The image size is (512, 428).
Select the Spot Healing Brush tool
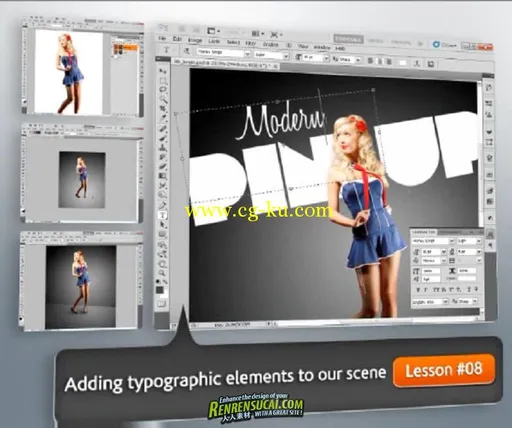pyautogui.click(x=163, y=129)
